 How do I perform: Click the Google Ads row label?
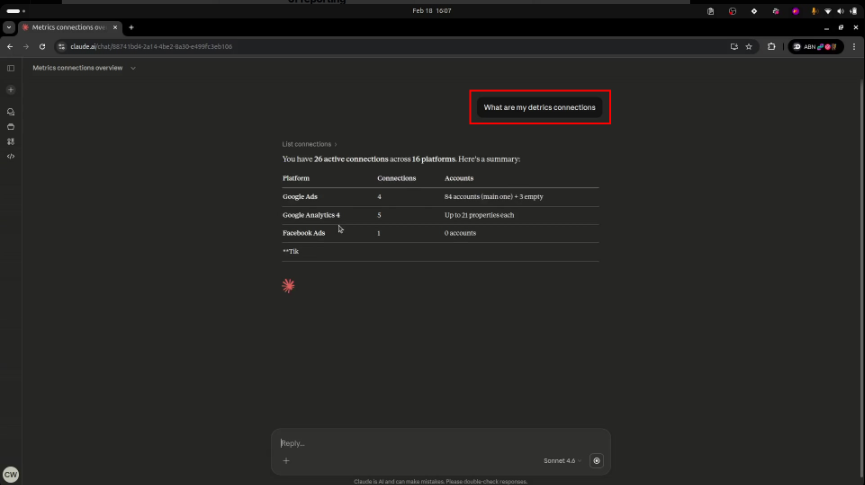tap(300, 196)
